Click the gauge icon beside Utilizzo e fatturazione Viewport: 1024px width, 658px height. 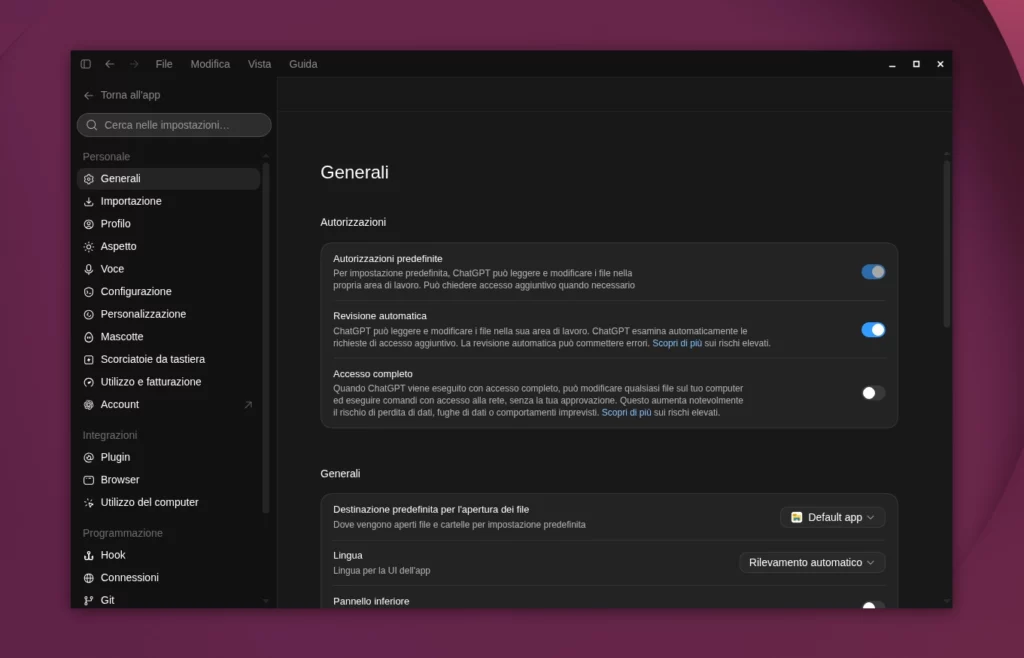click(x=89, y=382)
